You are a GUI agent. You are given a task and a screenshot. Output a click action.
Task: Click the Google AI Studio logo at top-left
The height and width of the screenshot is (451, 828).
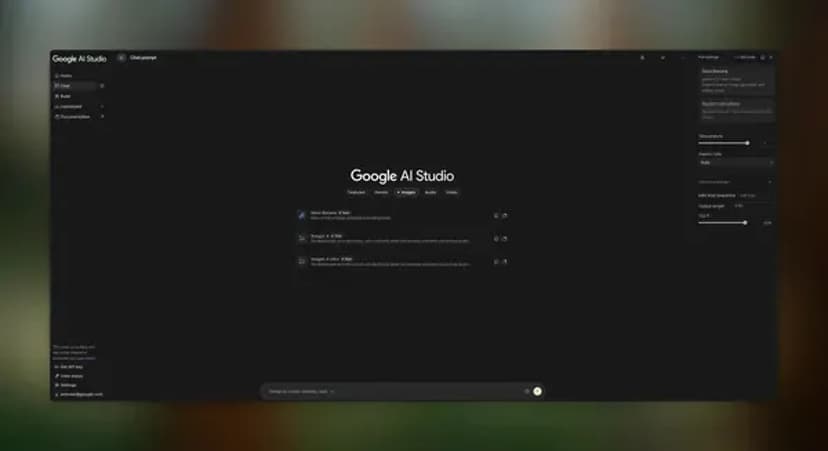tap(79, 59)
